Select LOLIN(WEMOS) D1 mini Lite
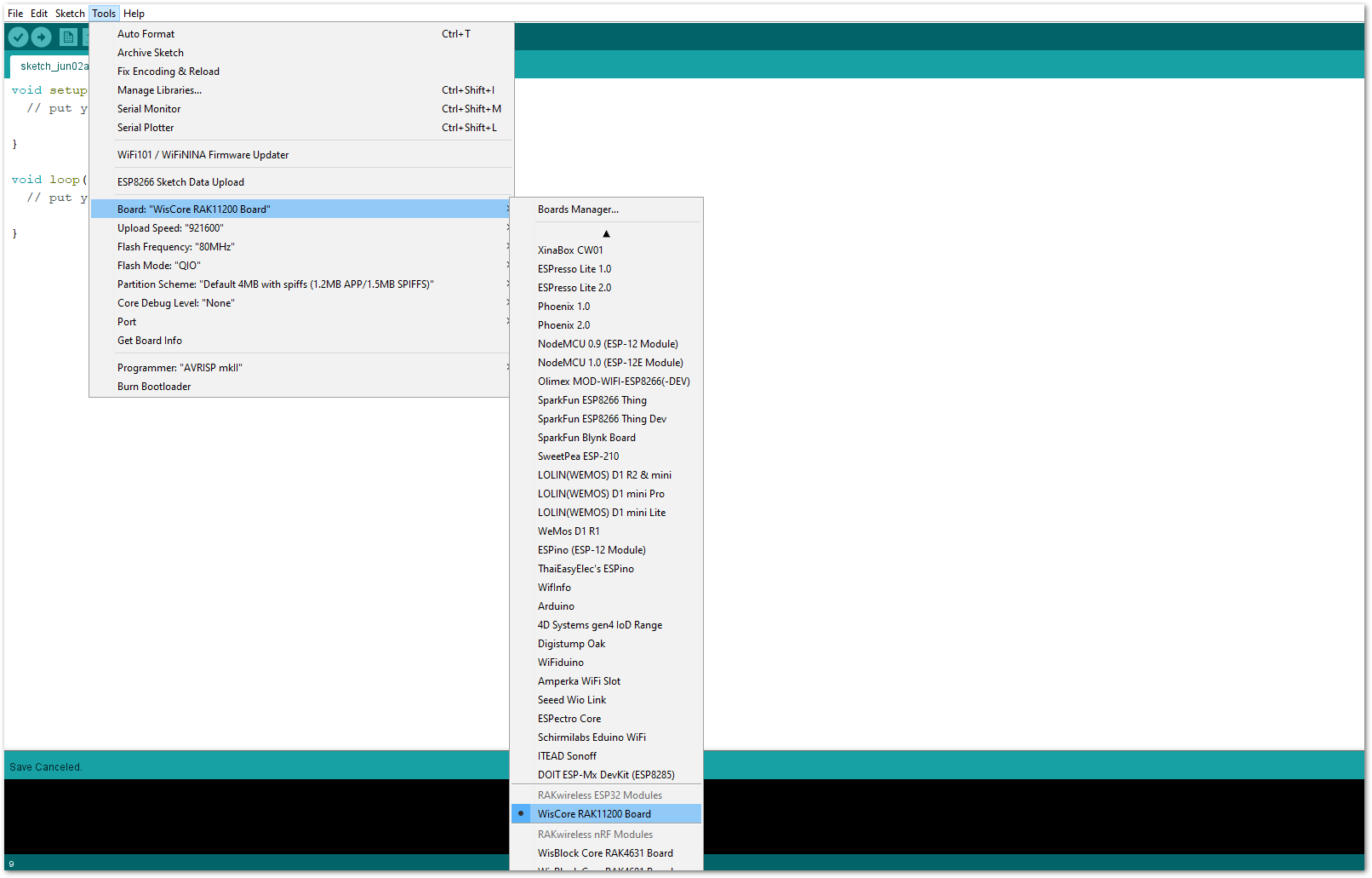Image resolution: width=1372 pixels, height=878 pixels. point(606,513)
